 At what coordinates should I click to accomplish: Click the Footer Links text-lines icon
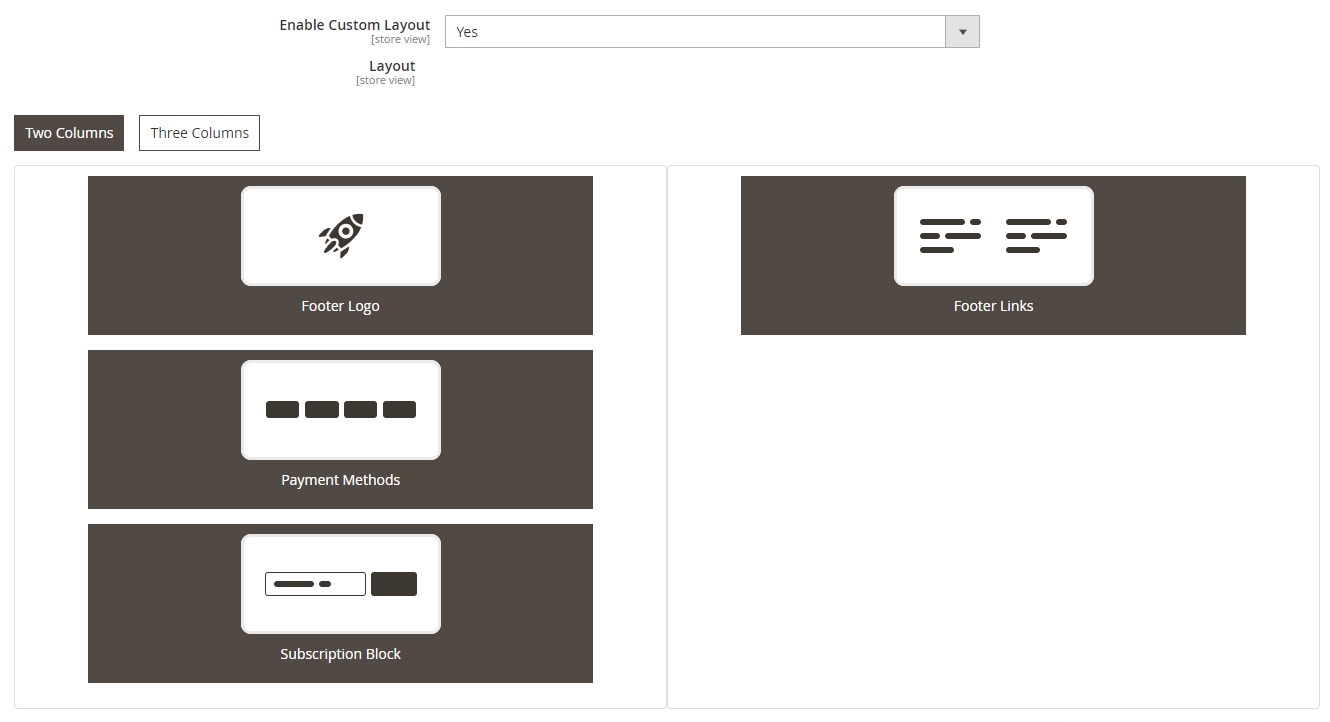[x=994, y=236]
